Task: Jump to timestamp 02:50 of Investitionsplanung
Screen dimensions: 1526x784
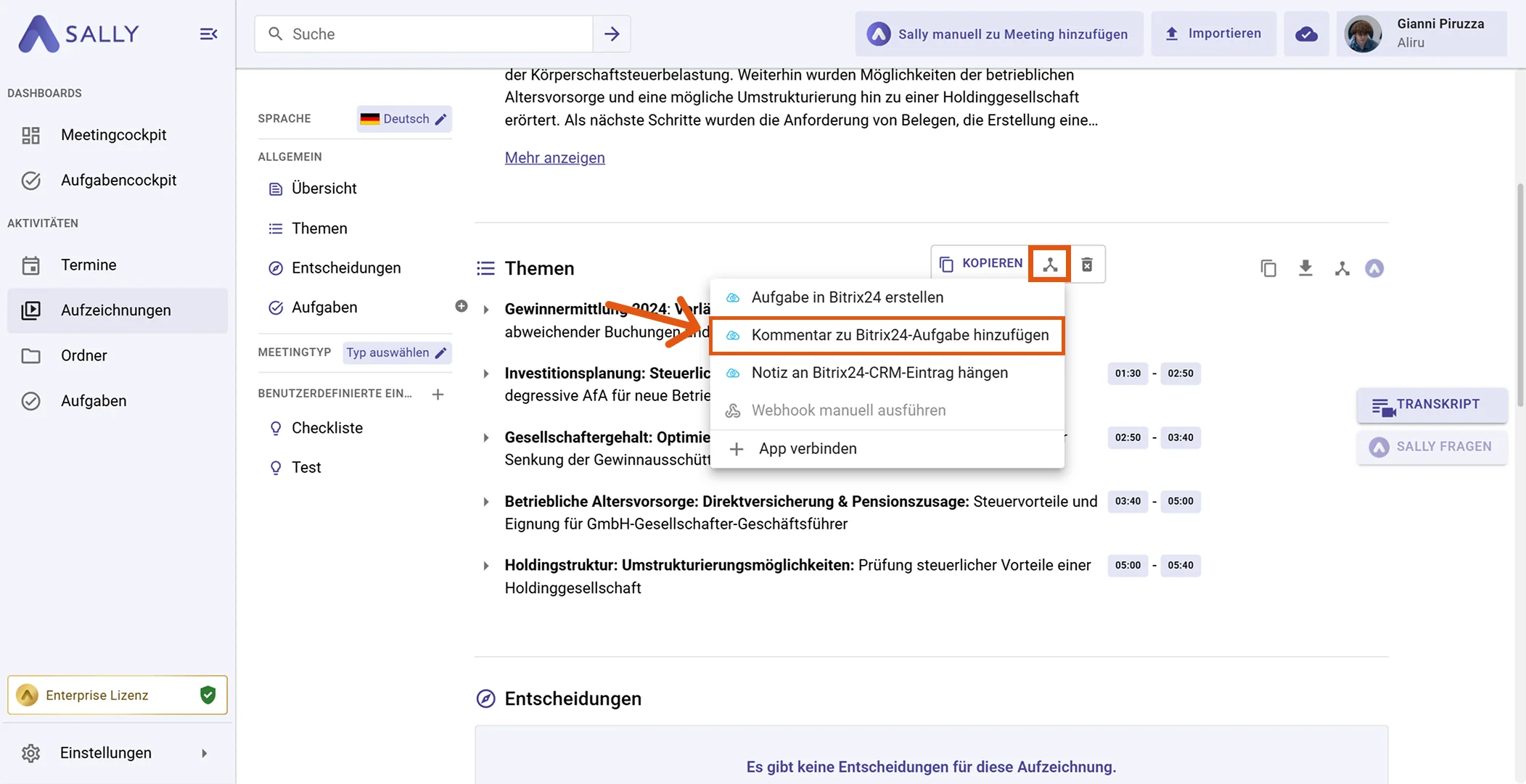Action: pyautogui.click(x=1181, y=374)
